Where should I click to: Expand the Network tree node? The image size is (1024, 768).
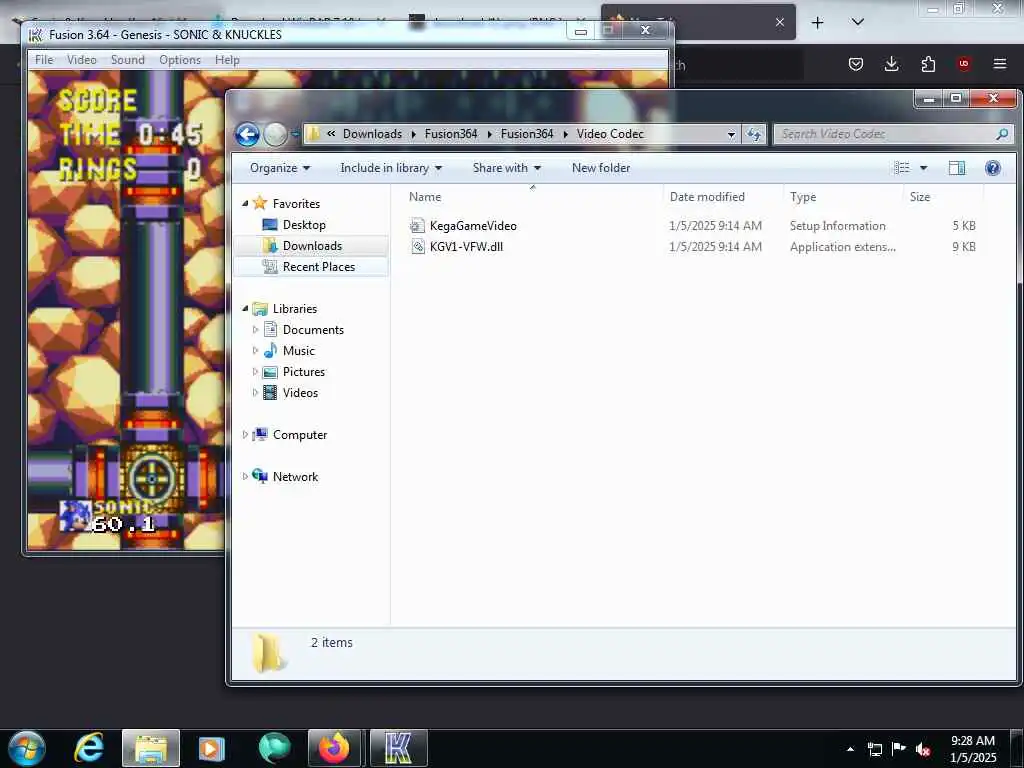pyautogui.click(x=245, y=476)
